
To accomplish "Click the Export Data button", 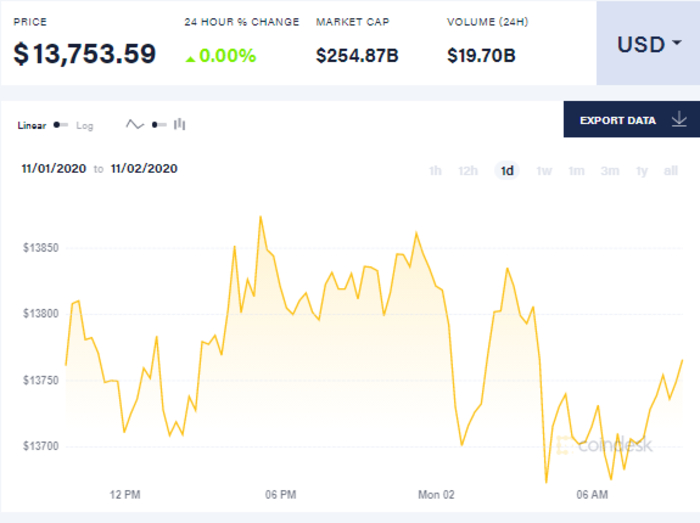I will point(618,120).
